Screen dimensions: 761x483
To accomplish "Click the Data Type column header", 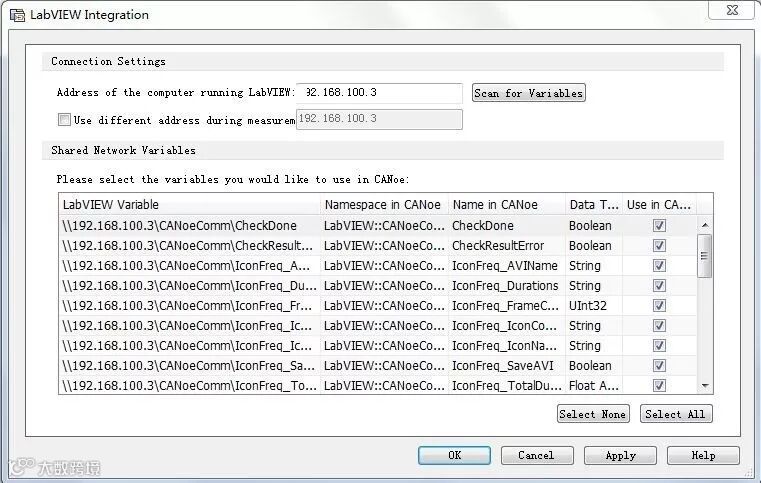I will click(x=594, y=204).
